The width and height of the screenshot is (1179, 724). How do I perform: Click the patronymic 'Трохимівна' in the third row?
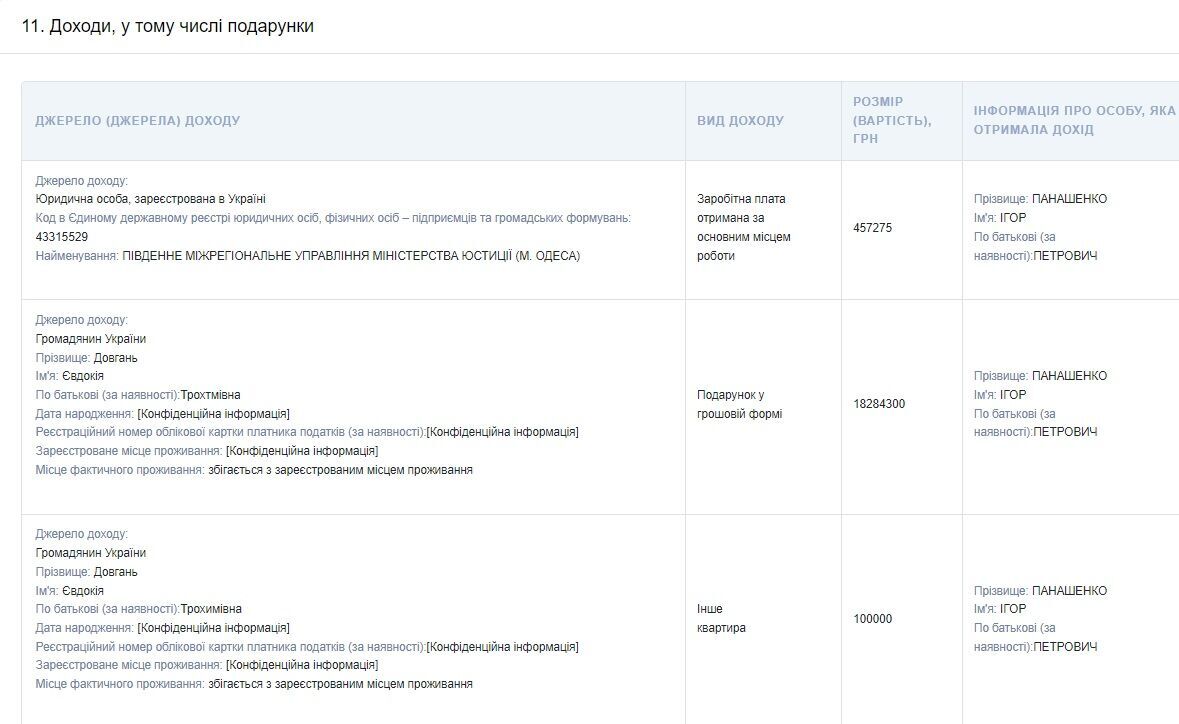click(x=211, y=609)
